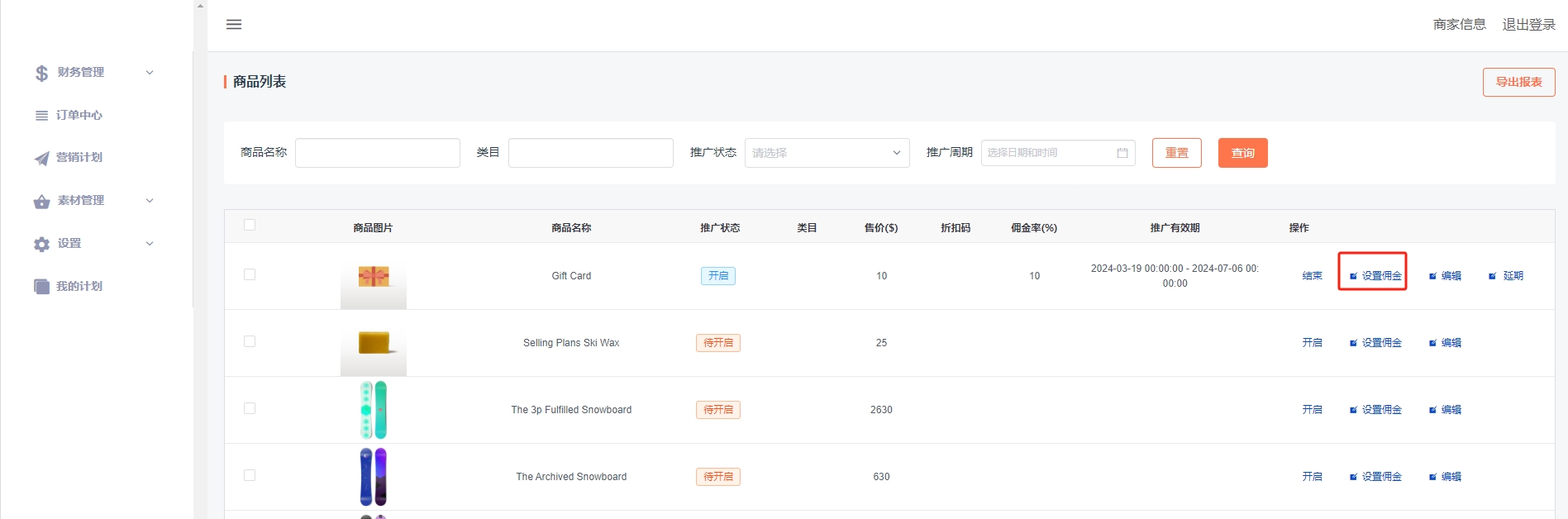The image size is (1568, 519).
Task: Select the Selling Plans Ski Wax checkbox
Action: point(250,341)
